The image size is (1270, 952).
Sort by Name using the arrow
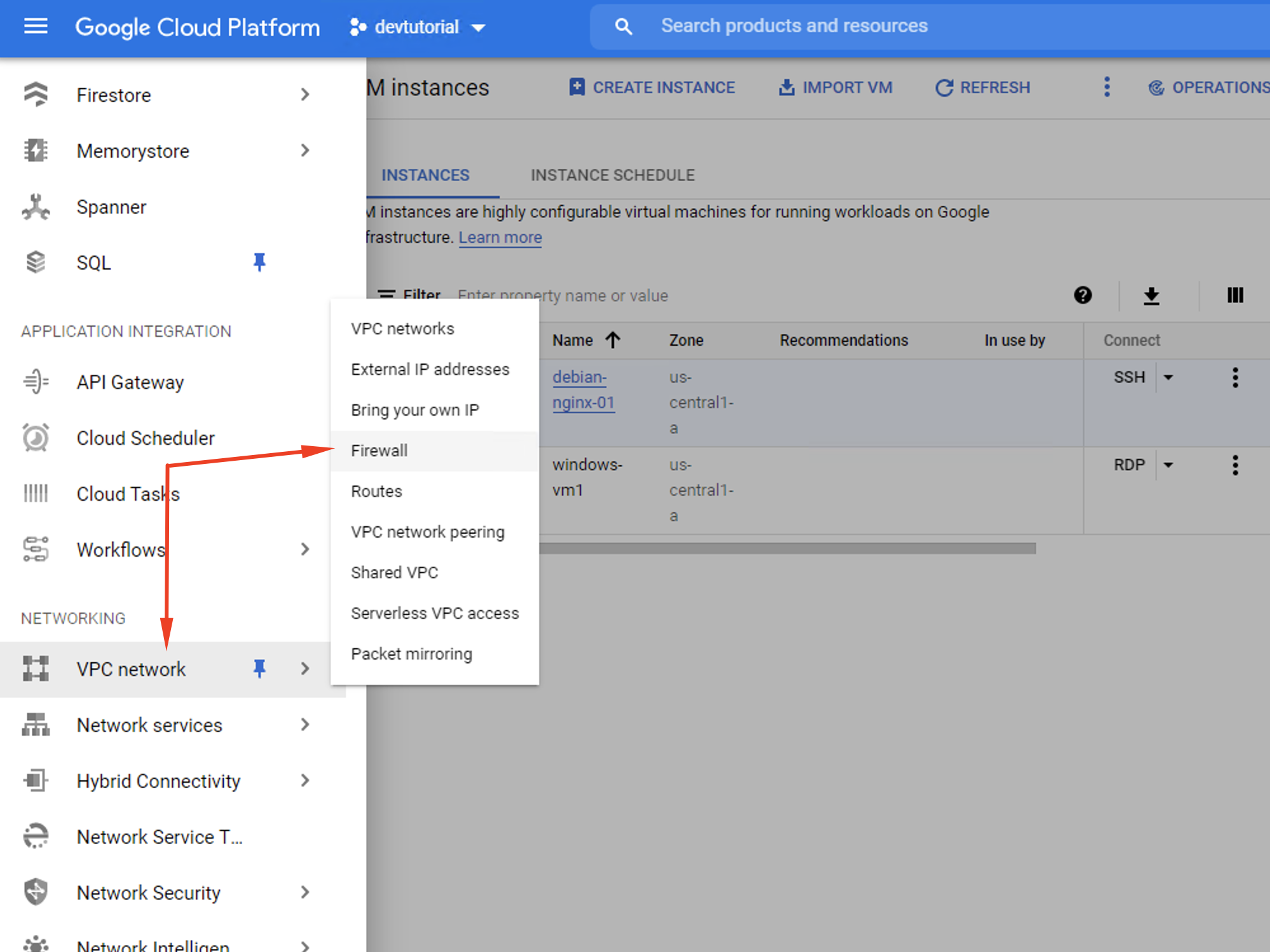(613, 340)
